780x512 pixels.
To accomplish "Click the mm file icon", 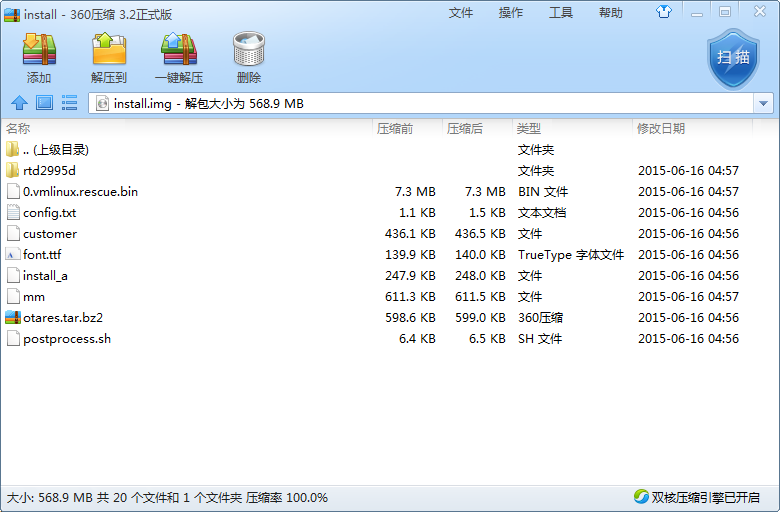I will point(13,297).
